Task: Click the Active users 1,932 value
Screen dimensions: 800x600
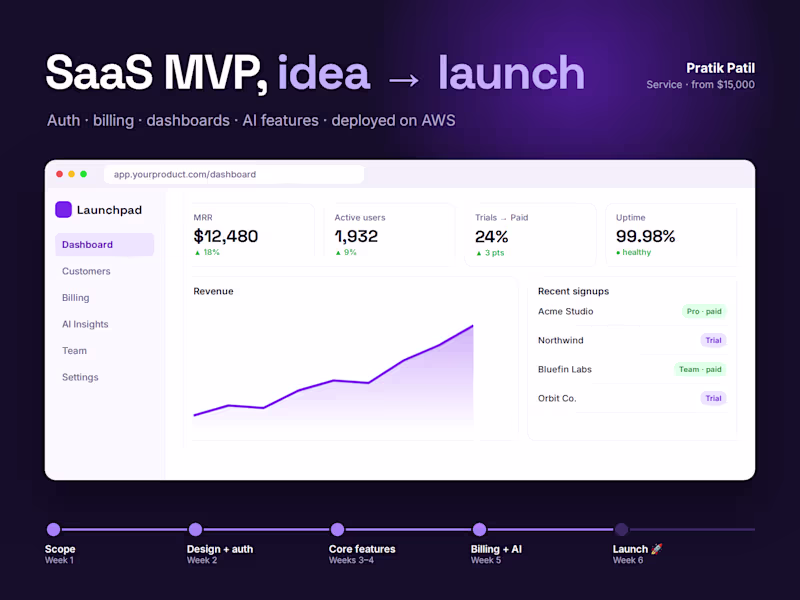Action: pyautogui.click(x=356, y=236)
